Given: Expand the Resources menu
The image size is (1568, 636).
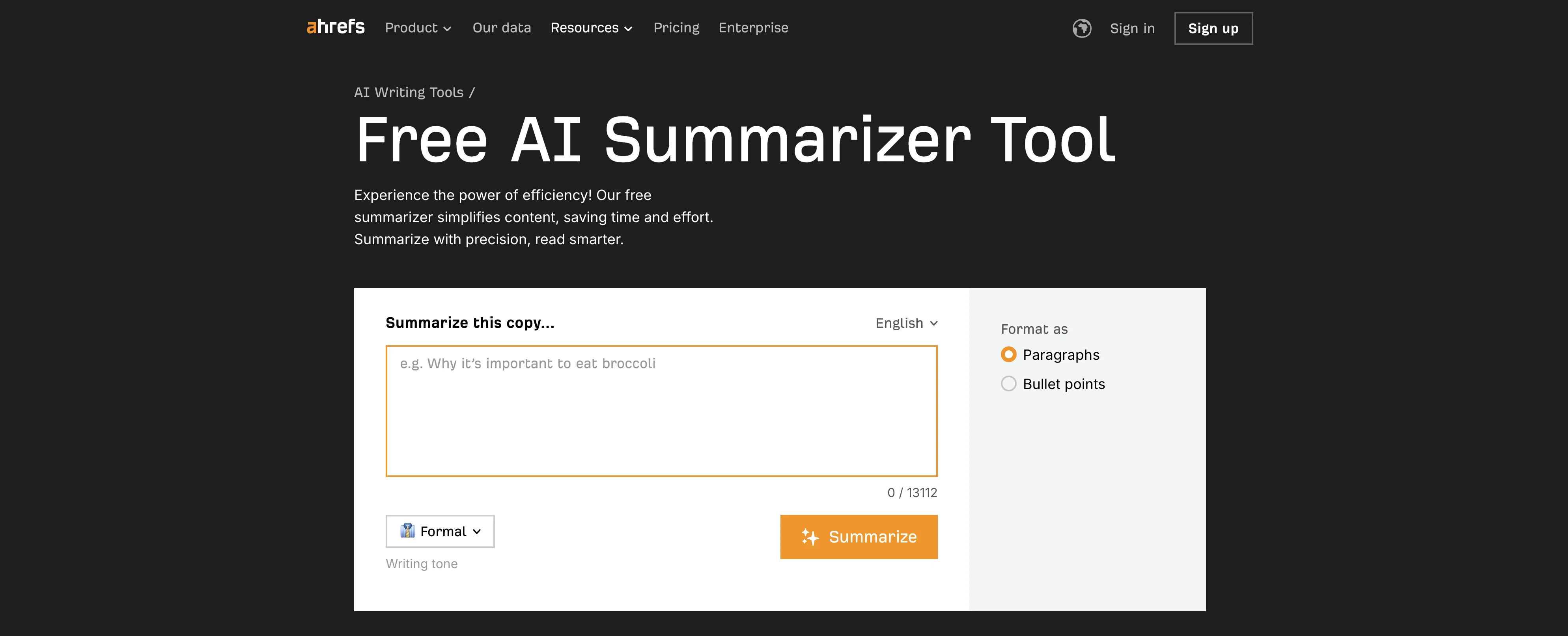Looking at the screenshot, I should [x=592, y=28].
